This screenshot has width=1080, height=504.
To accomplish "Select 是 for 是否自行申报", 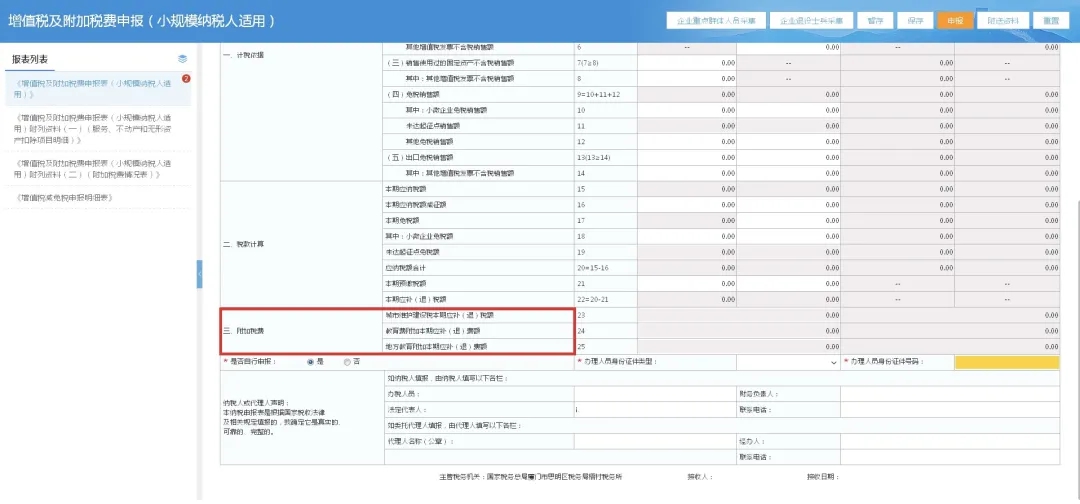I will click(x=311, y=362).
